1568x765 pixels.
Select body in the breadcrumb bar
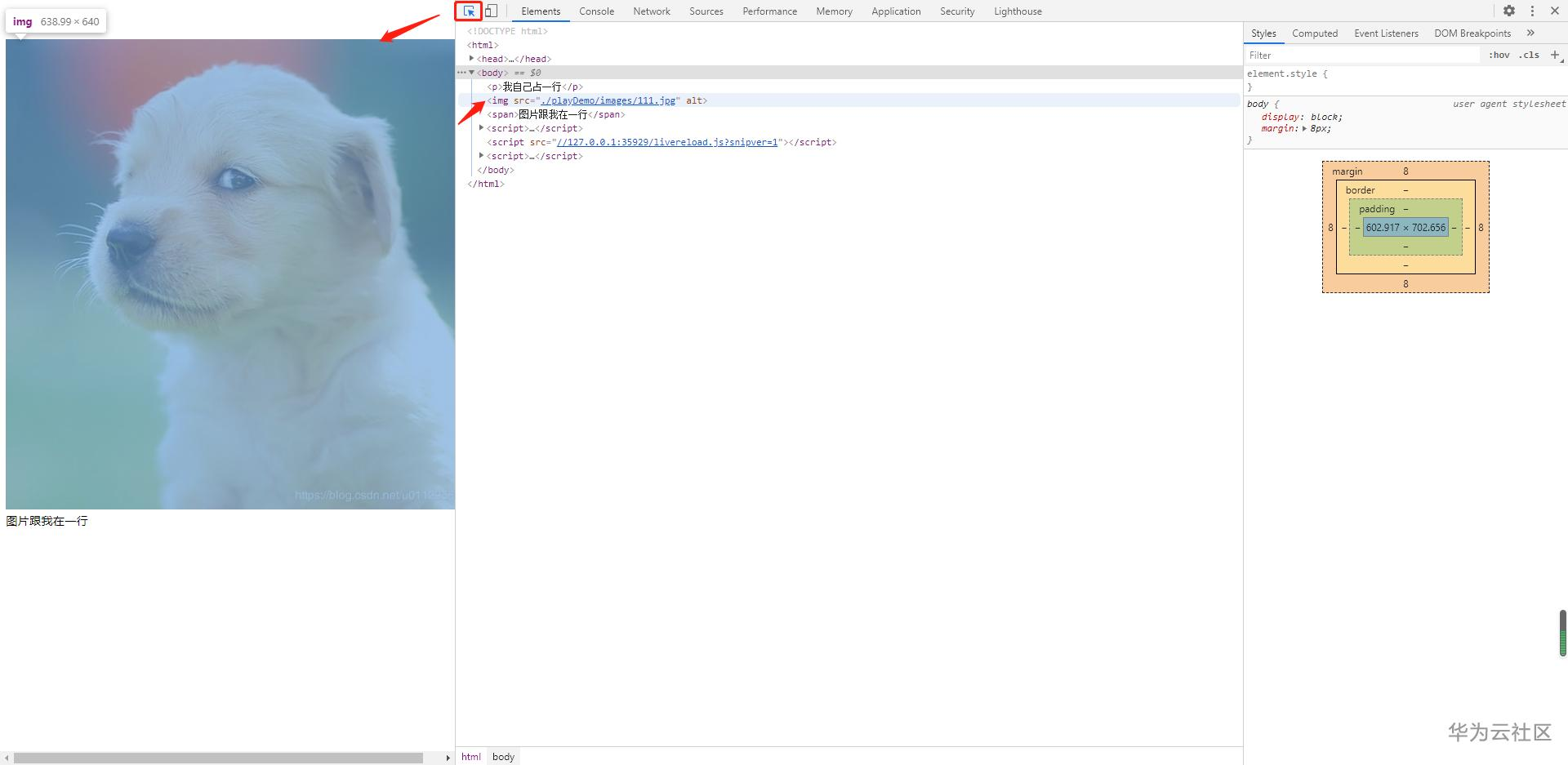502,756
